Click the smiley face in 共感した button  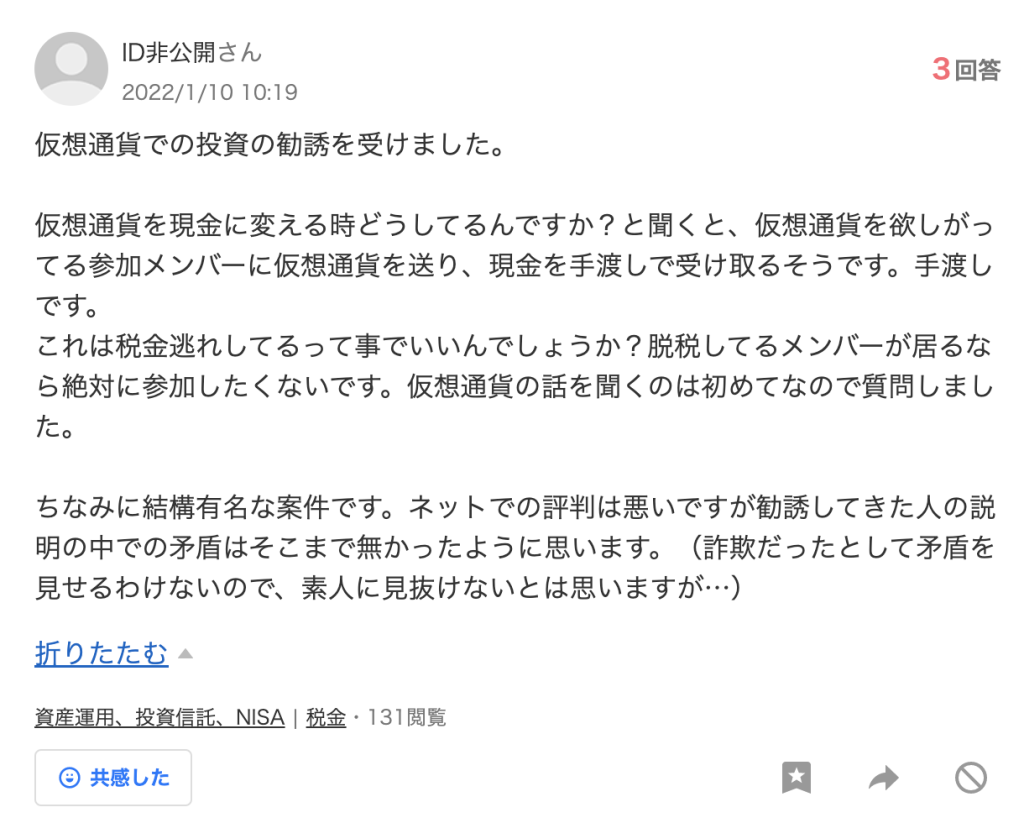tap(69, 777)
